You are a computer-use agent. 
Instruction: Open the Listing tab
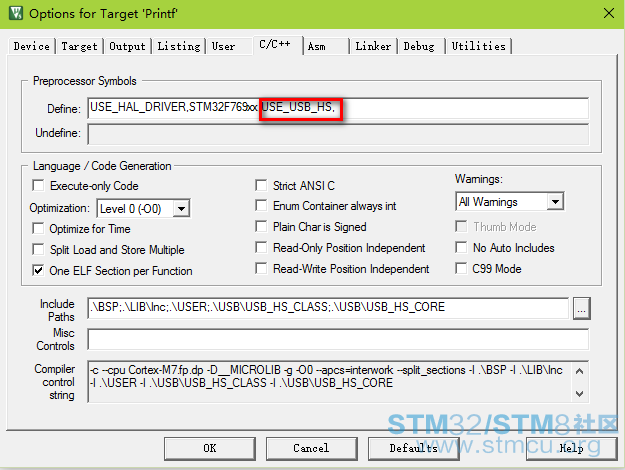tap(179, 46)
